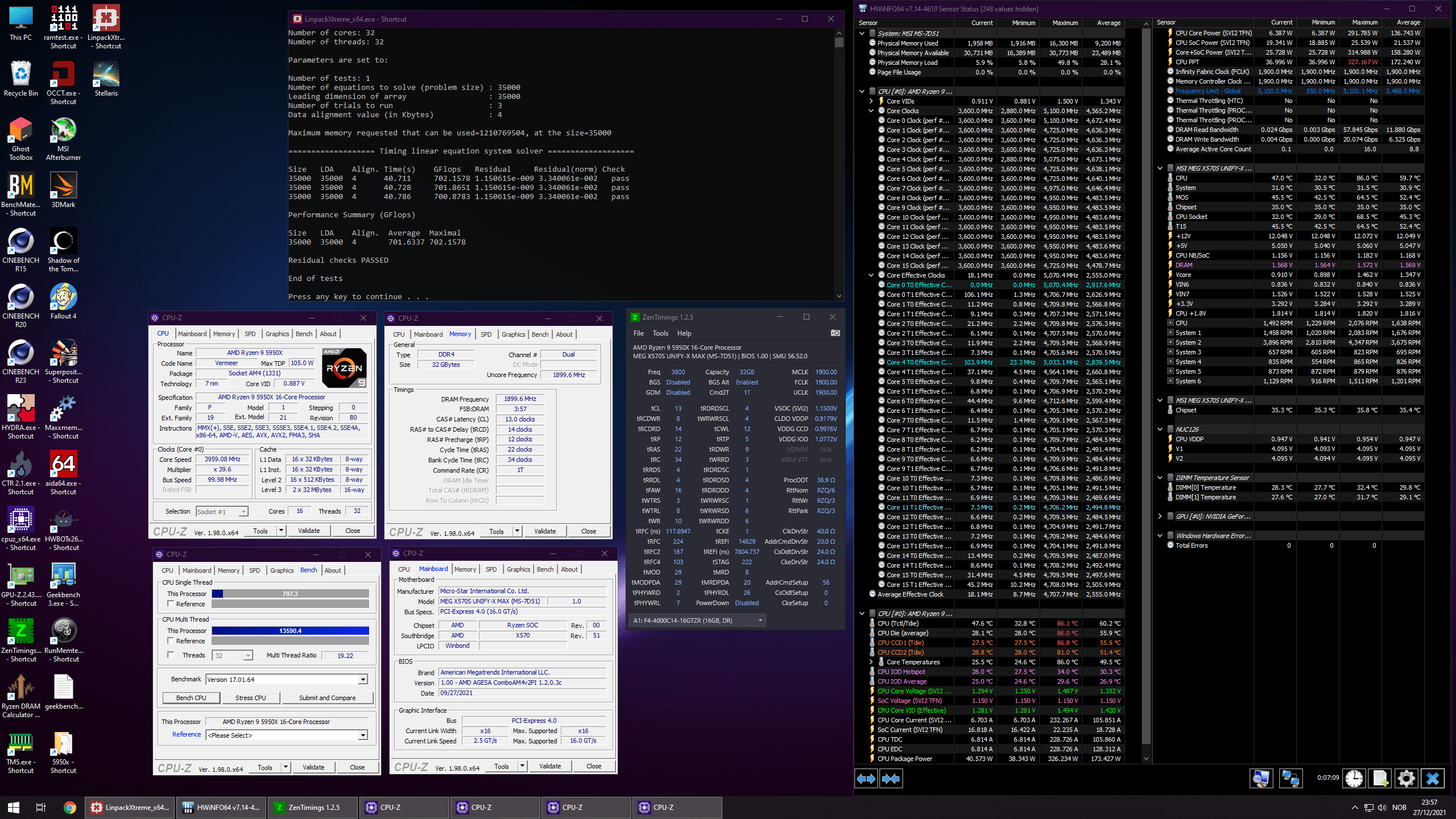
Task: Open the ZenTimings Tools menu
Action: point(660,333)
